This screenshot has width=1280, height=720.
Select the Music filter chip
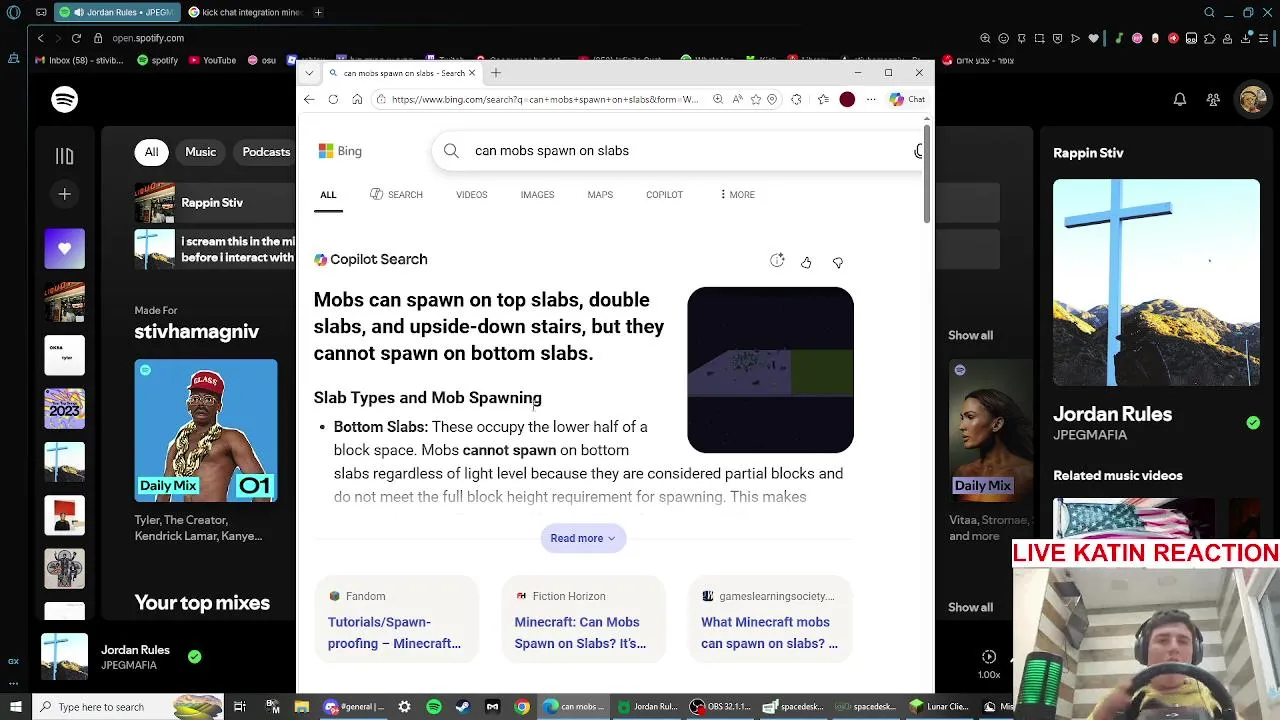[x=200, y=152]
